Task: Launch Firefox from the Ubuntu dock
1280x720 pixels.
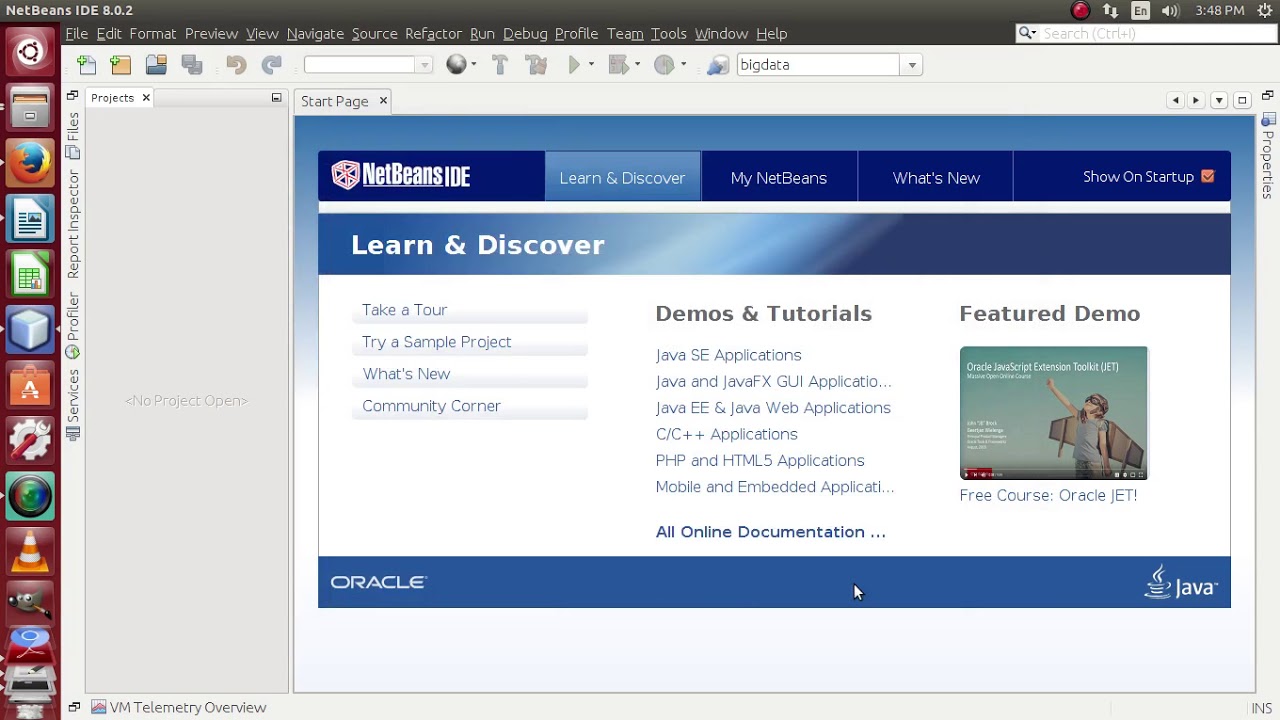Action: click(30, 163)
